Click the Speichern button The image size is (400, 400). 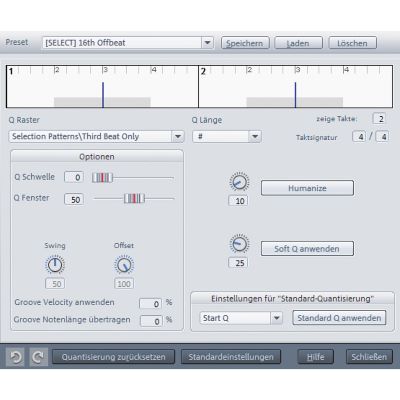pyautogui.click(x=245, y=43)
